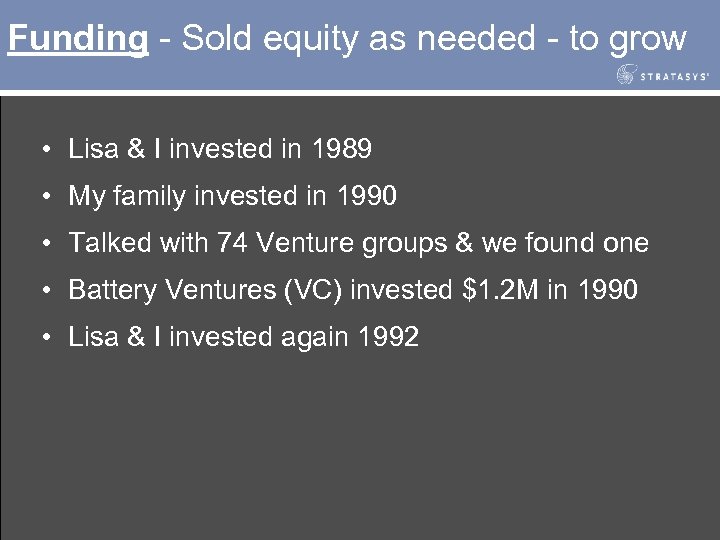Screen dimensions: 720x540
Task: Select "Lisa & I invested again 1992" line
Action: [x=243, y=337]
